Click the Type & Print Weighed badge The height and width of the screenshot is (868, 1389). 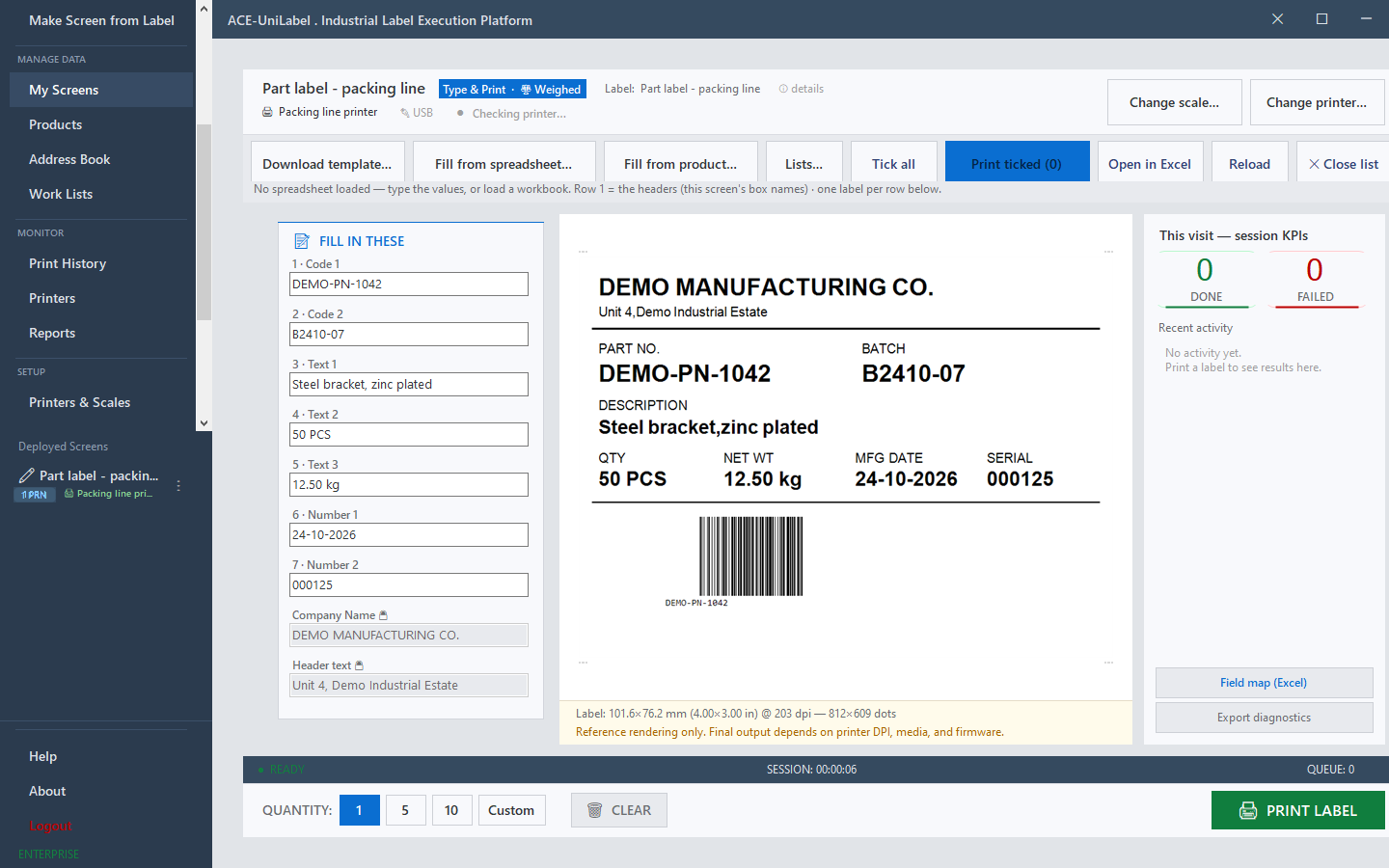click(511, 89)
